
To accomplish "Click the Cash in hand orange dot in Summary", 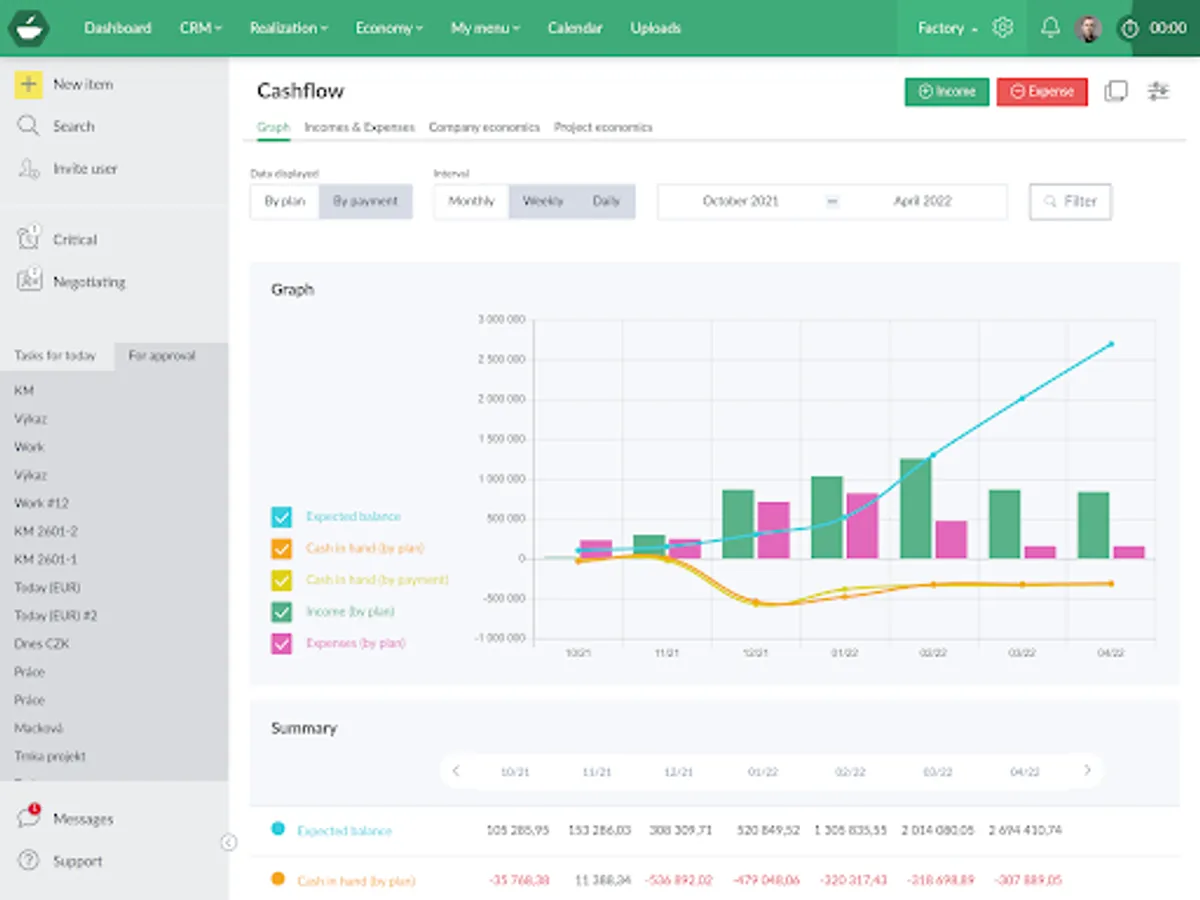I will [x=278, y=879].
